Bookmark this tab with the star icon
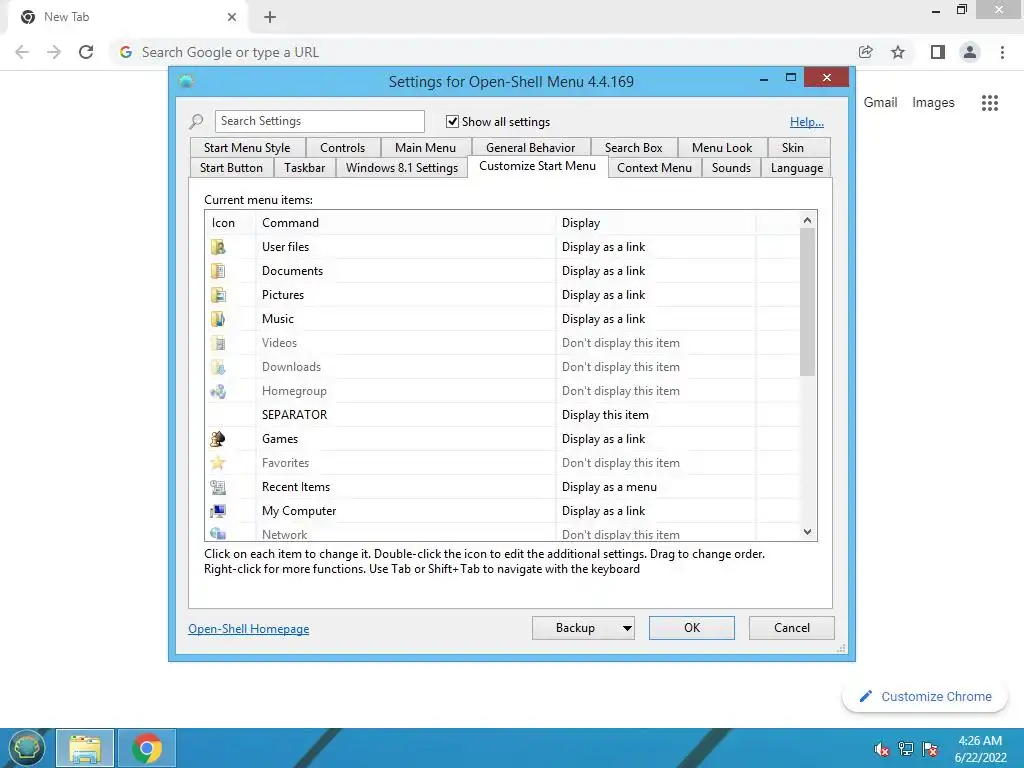The width and height of the screenshot is (1024, 768). 898,52
